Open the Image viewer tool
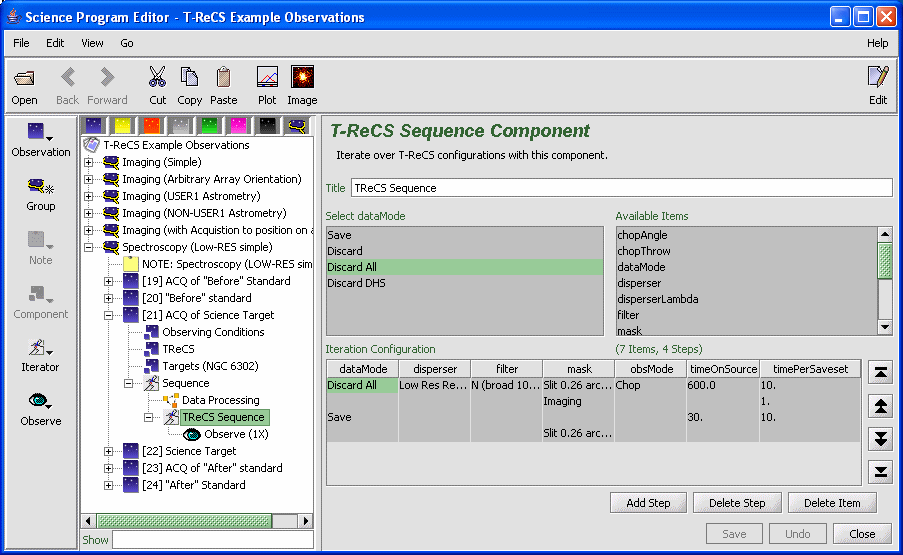Viewport: 903px width, 555px height. pos(302,77)
